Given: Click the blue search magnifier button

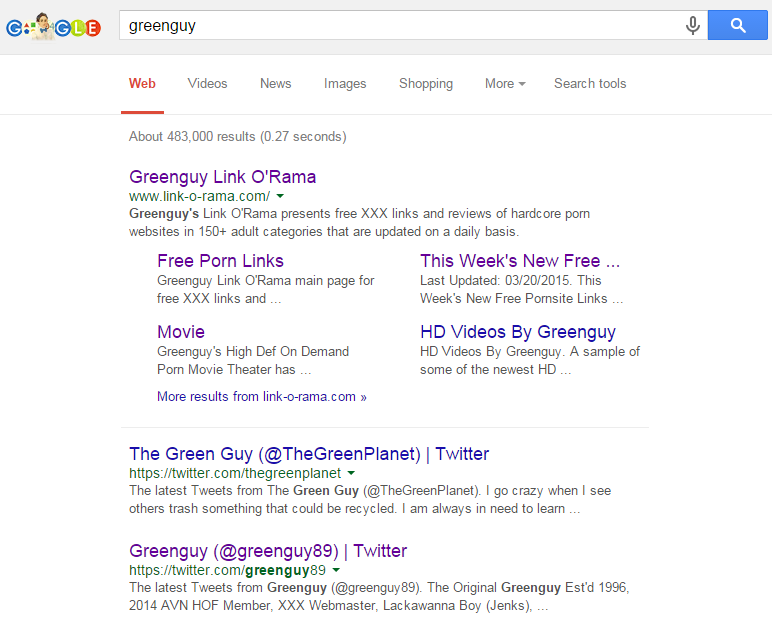Looking at the screenshot, I should pos(738,25).
